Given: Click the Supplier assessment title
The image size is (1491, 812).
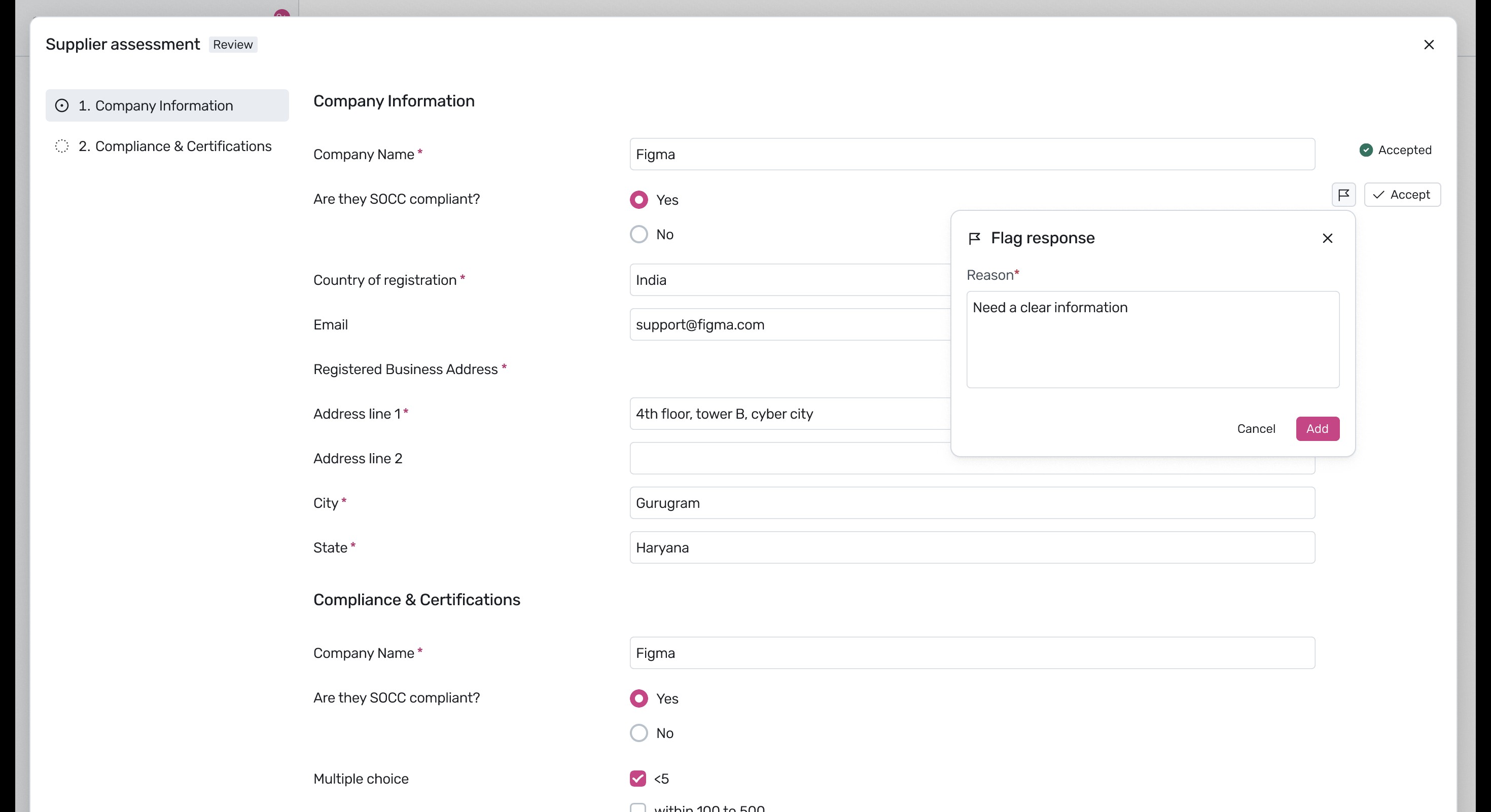Looking at the screenshot, I should click(123, 44).
